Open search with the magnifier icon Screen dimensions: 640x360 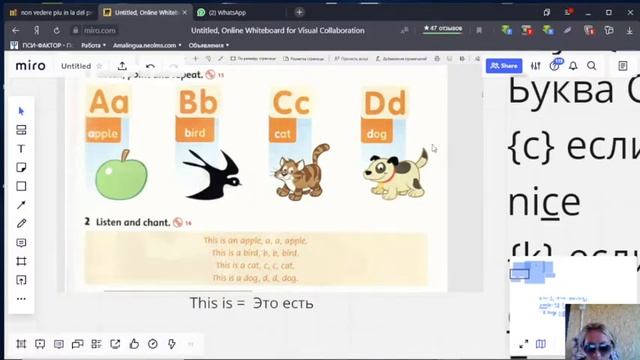(x=591, y=66)
